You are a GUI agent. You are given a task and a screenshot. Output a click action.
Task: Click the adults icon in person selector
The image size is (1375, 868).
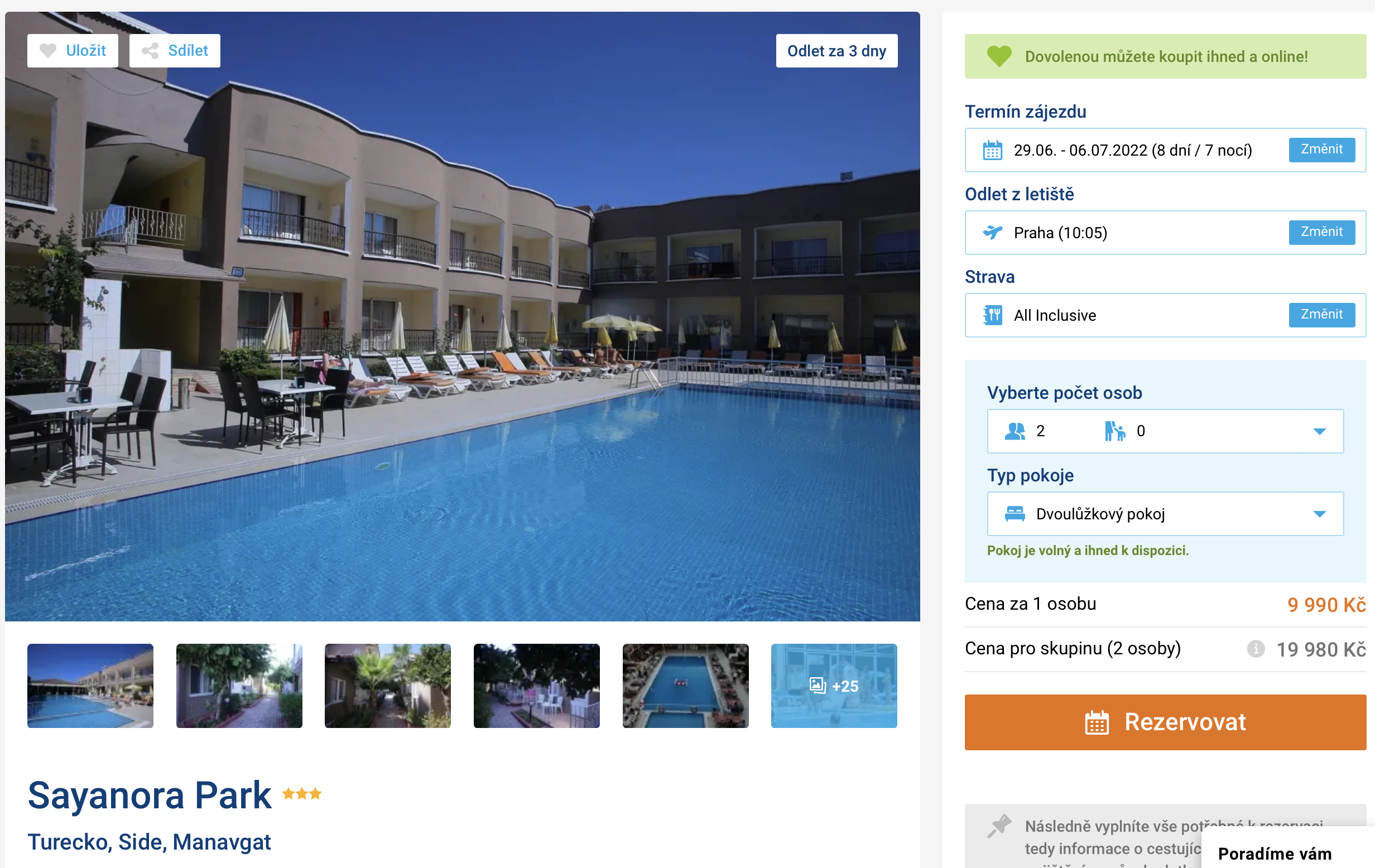pos(1015,431)
